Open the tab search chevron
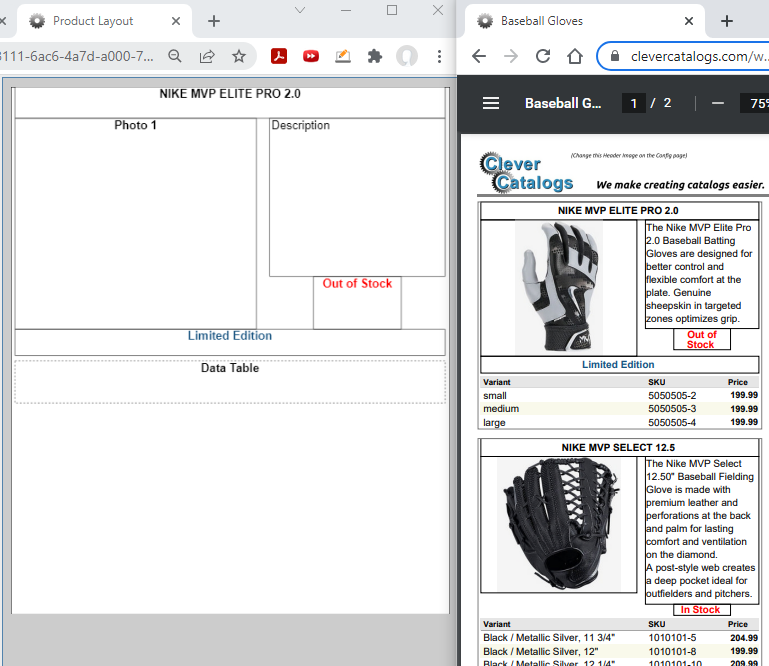 [300, 10]
